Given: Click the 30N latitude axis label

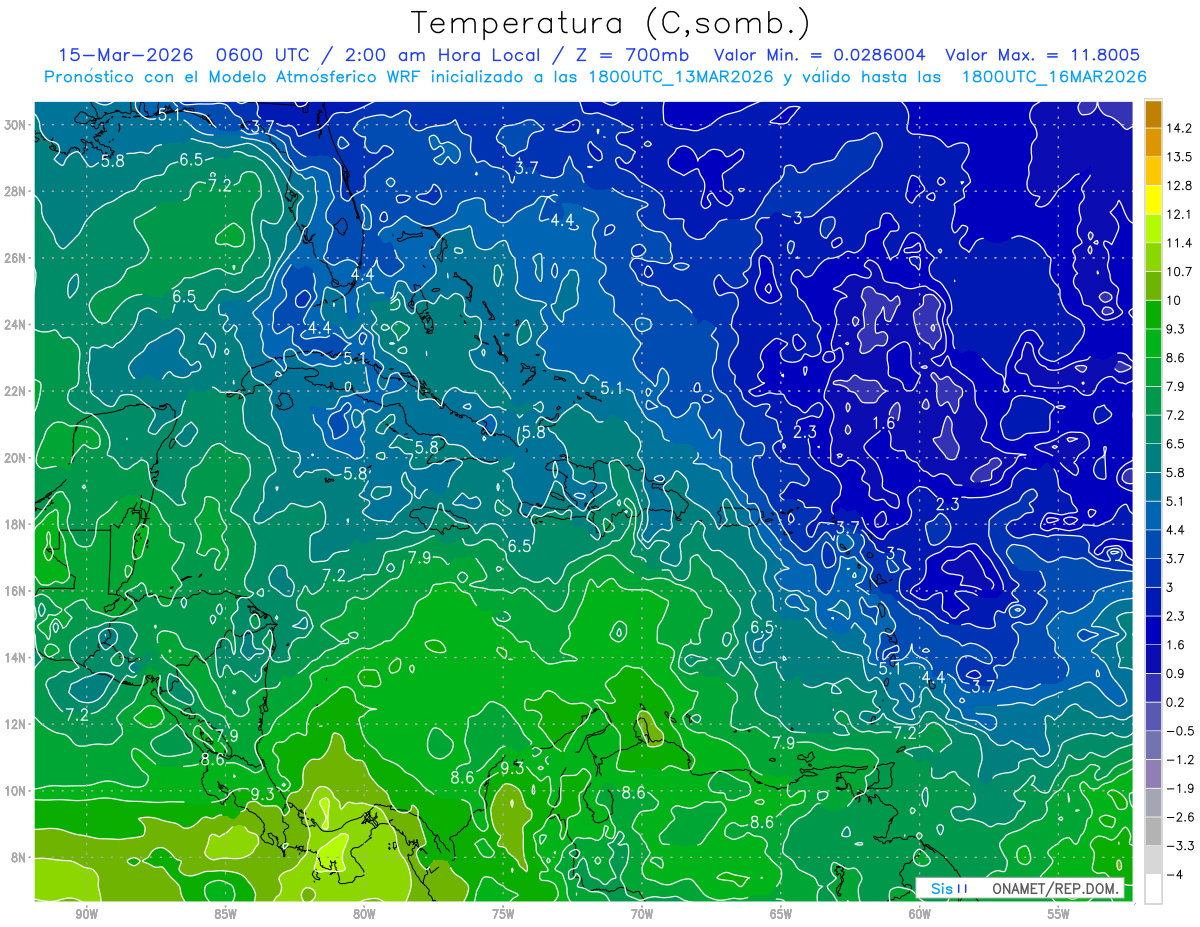Looking at the screenshot, I should (15, 125).
